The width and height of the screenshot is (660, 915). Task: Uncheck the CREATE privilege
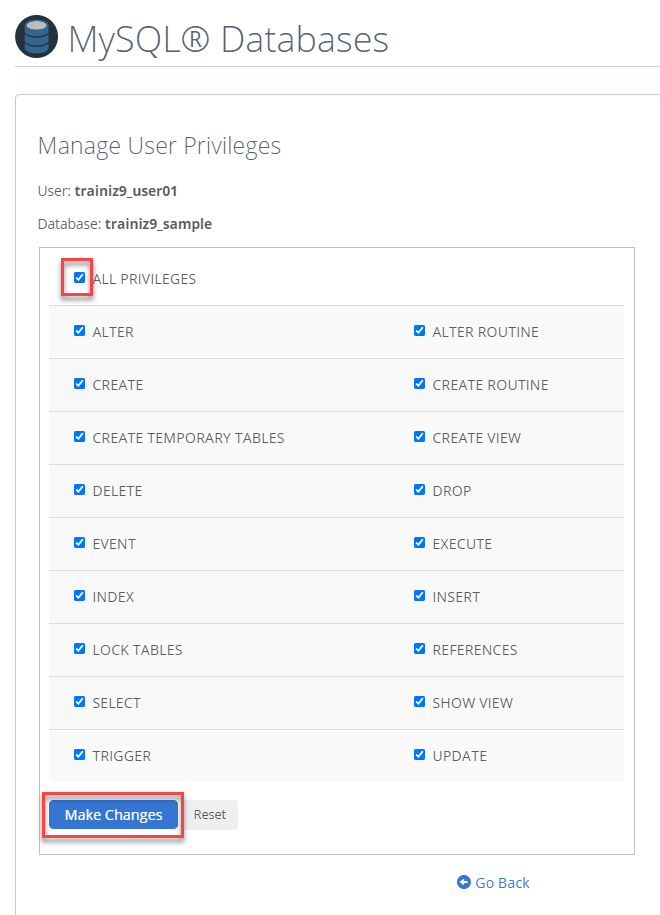(x=79, y=383)
